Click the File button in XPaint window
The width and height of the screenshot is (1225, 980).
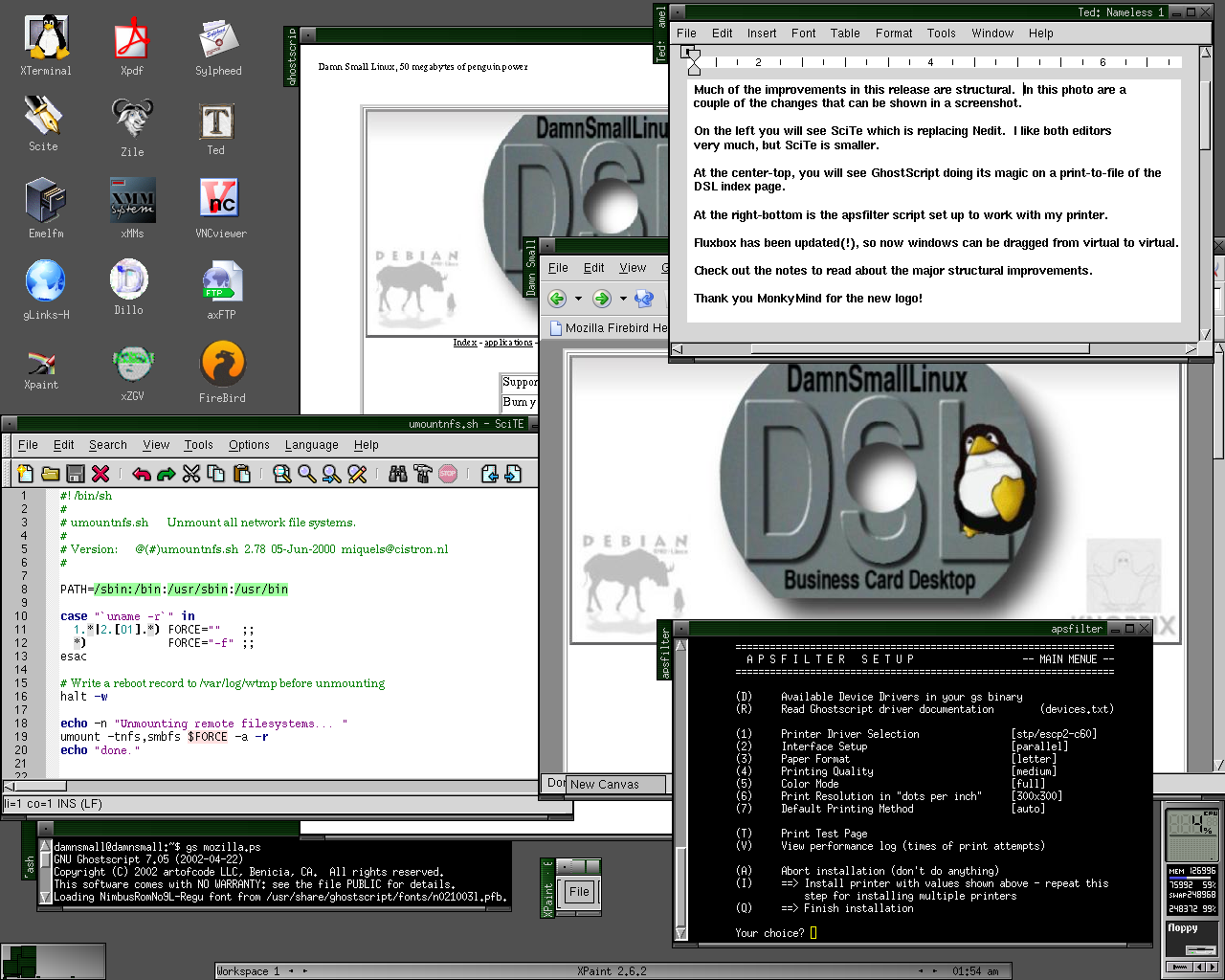[x=579, y=891]
